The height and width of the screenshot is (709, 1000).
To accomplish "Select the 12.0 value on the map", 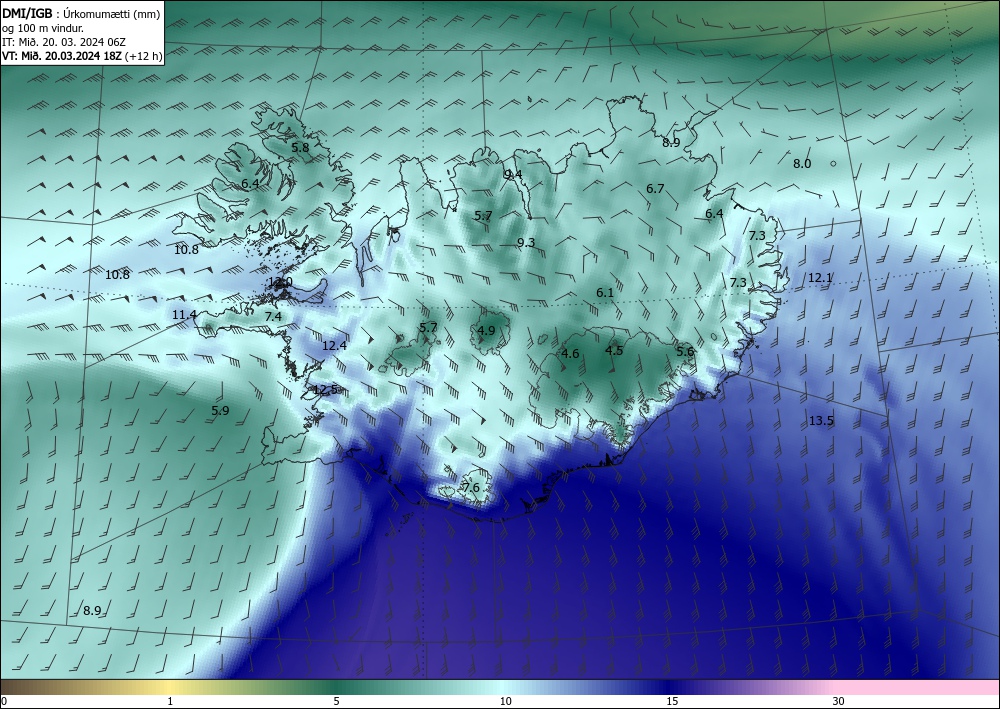I will (x=281, y=282).
